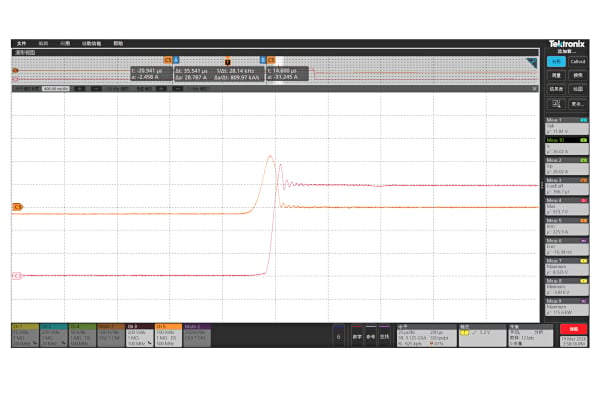Select the Meas 2 measurement badge
Screen dimensions: 600x400
click(x=567, y=166)
